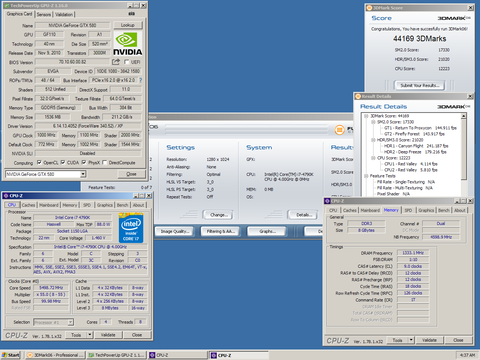The image size is (480, 360).
Task: Collapse the CPU Score tree node
Action: pyautogui.click(x=373, y=158)
